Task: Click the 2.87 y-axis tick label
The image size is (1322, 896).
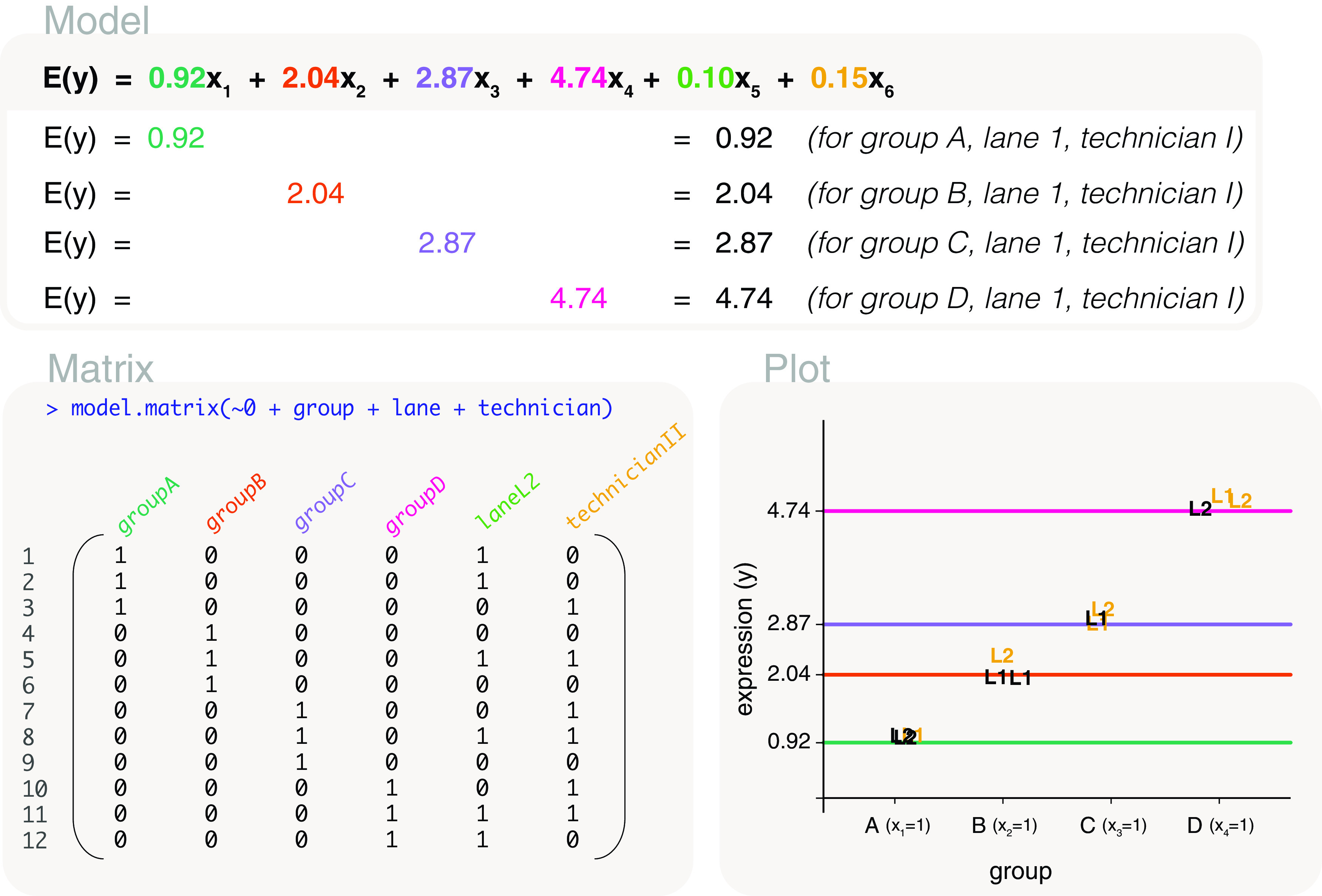Action: [x=788, y=624]
